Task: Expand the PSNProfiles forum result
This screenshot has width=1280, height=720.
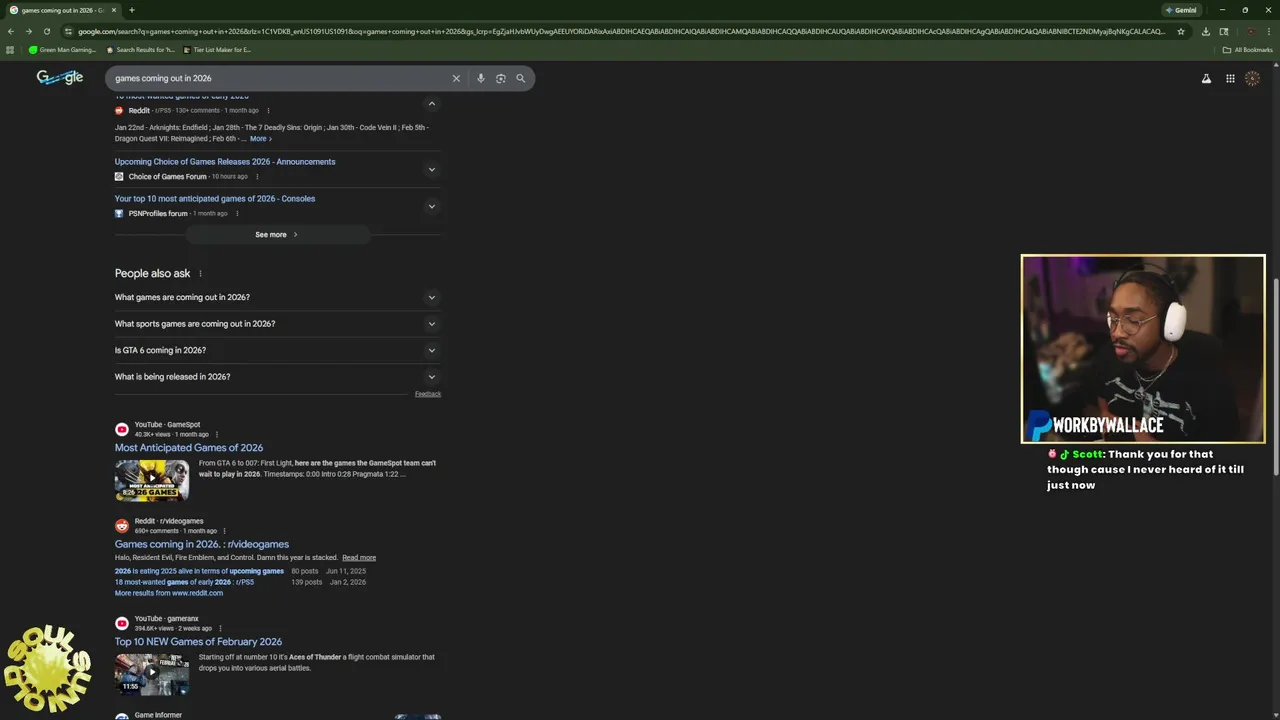Action: click(x=431, y=206)
